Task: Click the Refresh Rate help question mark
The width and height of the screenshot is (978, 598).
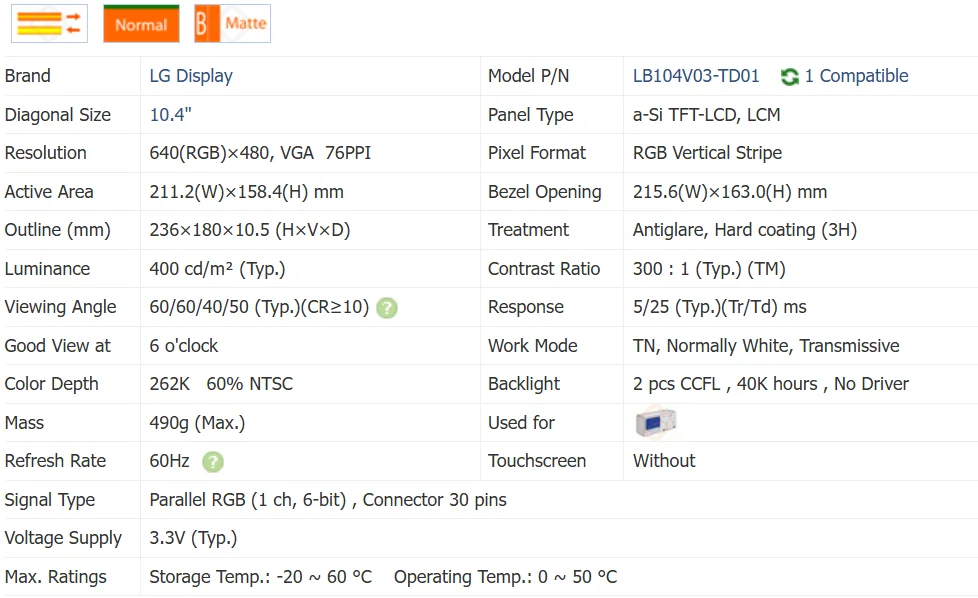Action: (212, 462)
